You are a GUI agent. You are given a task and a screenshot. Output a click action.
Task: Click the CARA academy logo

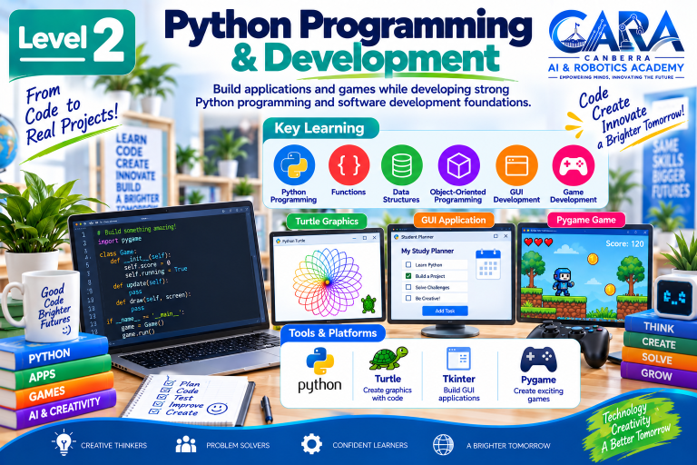(616, 44)
